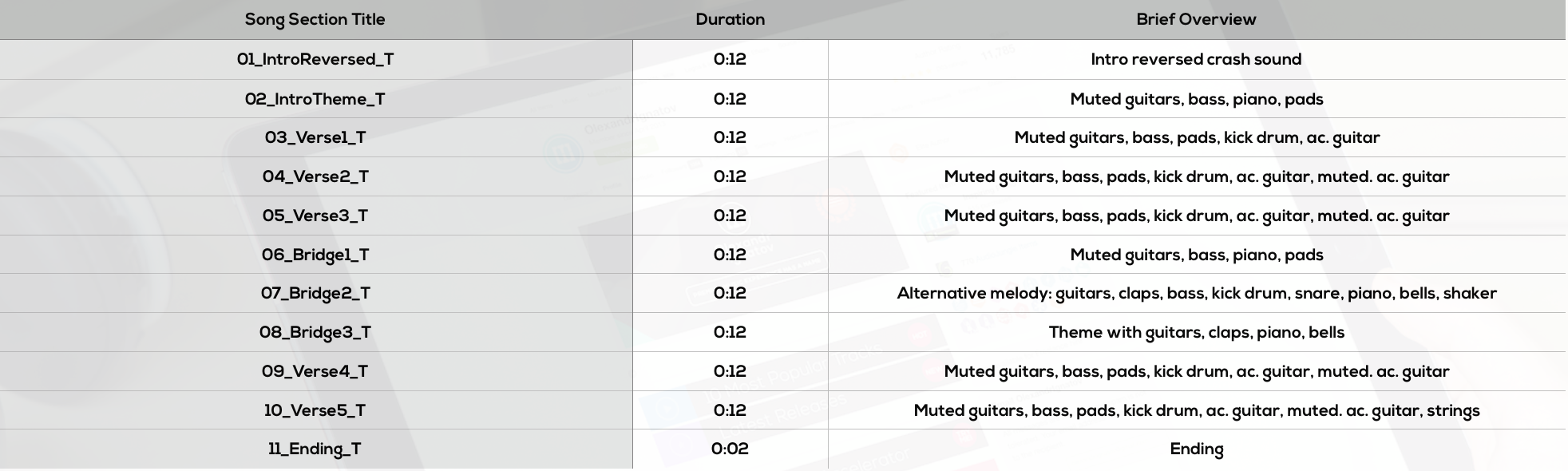Select the 01_IntroReversed_T section title
Screen dimensions: 1568x471
(x=315, y=60)
